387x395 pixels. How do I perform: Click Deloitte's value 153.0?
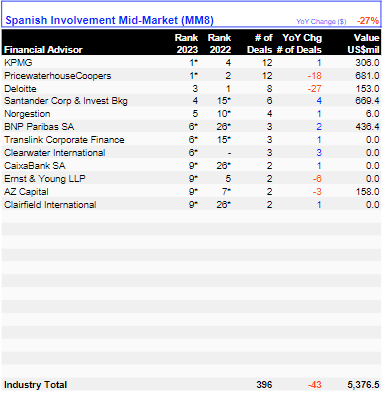(x=367, y=89)
